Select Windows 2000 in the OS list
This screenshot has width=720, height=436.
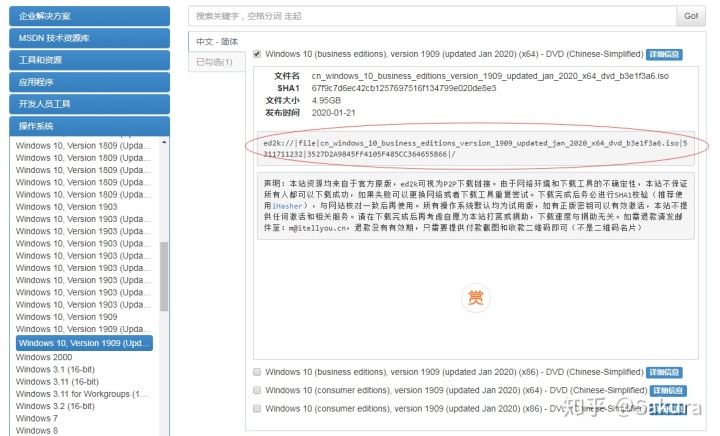44,357
